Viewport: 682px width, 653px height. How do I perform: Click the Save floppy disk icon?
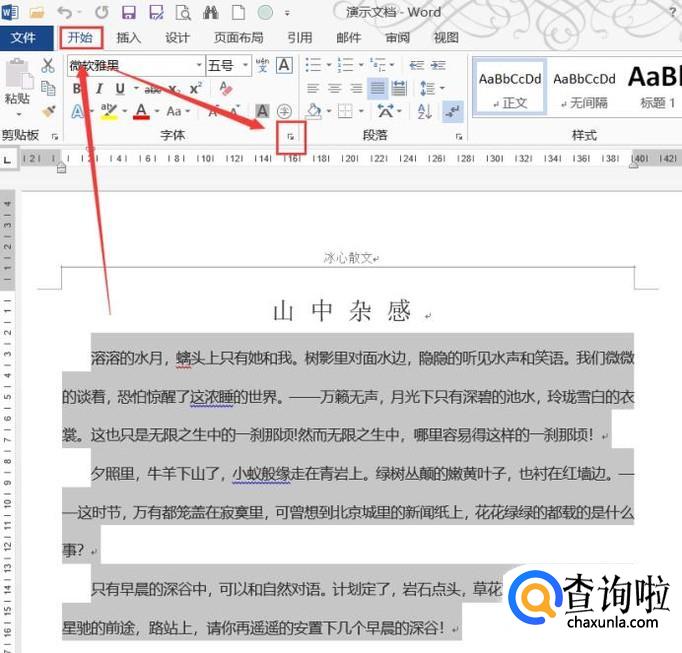[x=129, y=13]
